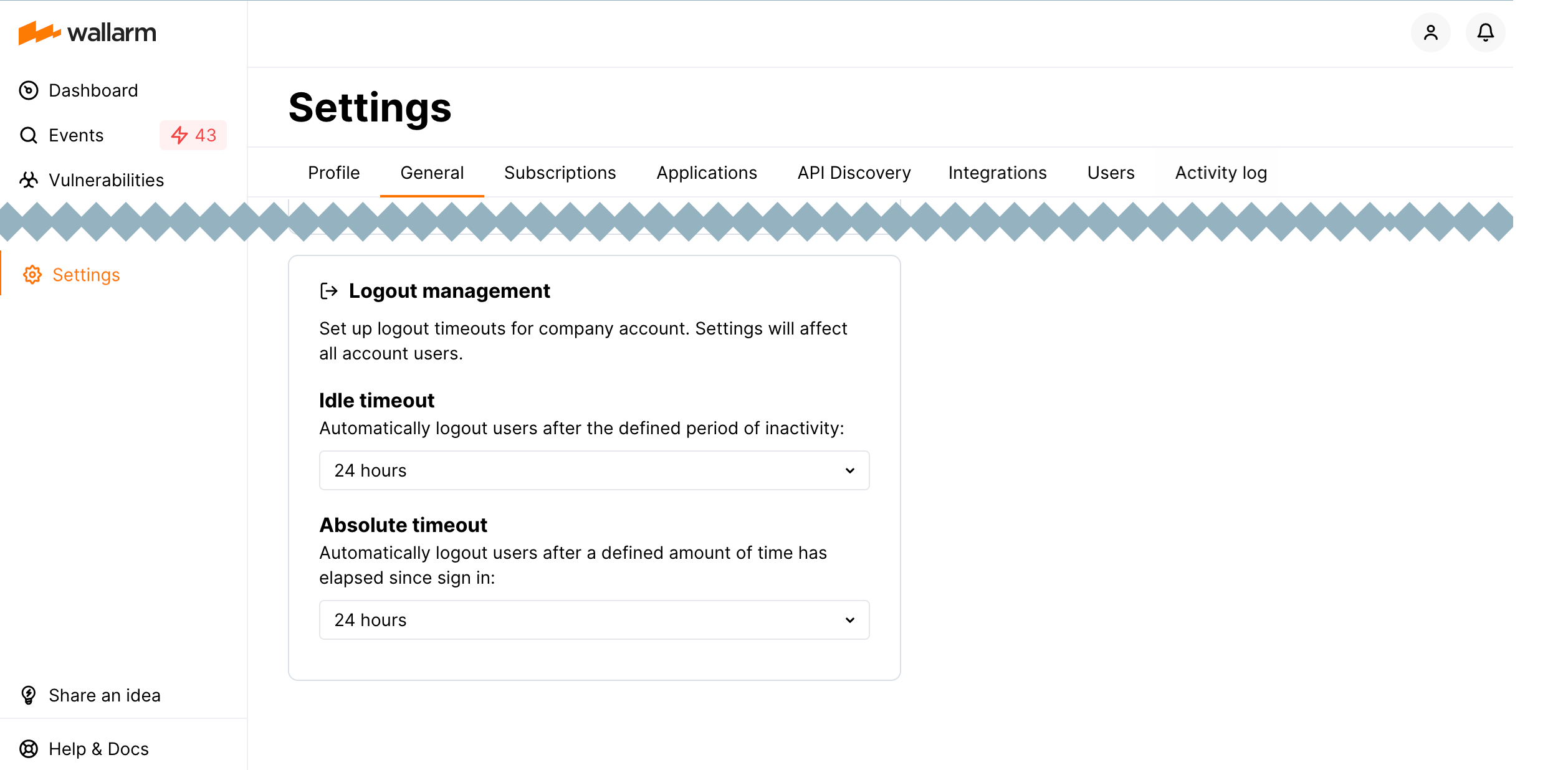1568x770 pixels.
Task: Switch to the Users tab
Action: click(x=1111, y=173)
